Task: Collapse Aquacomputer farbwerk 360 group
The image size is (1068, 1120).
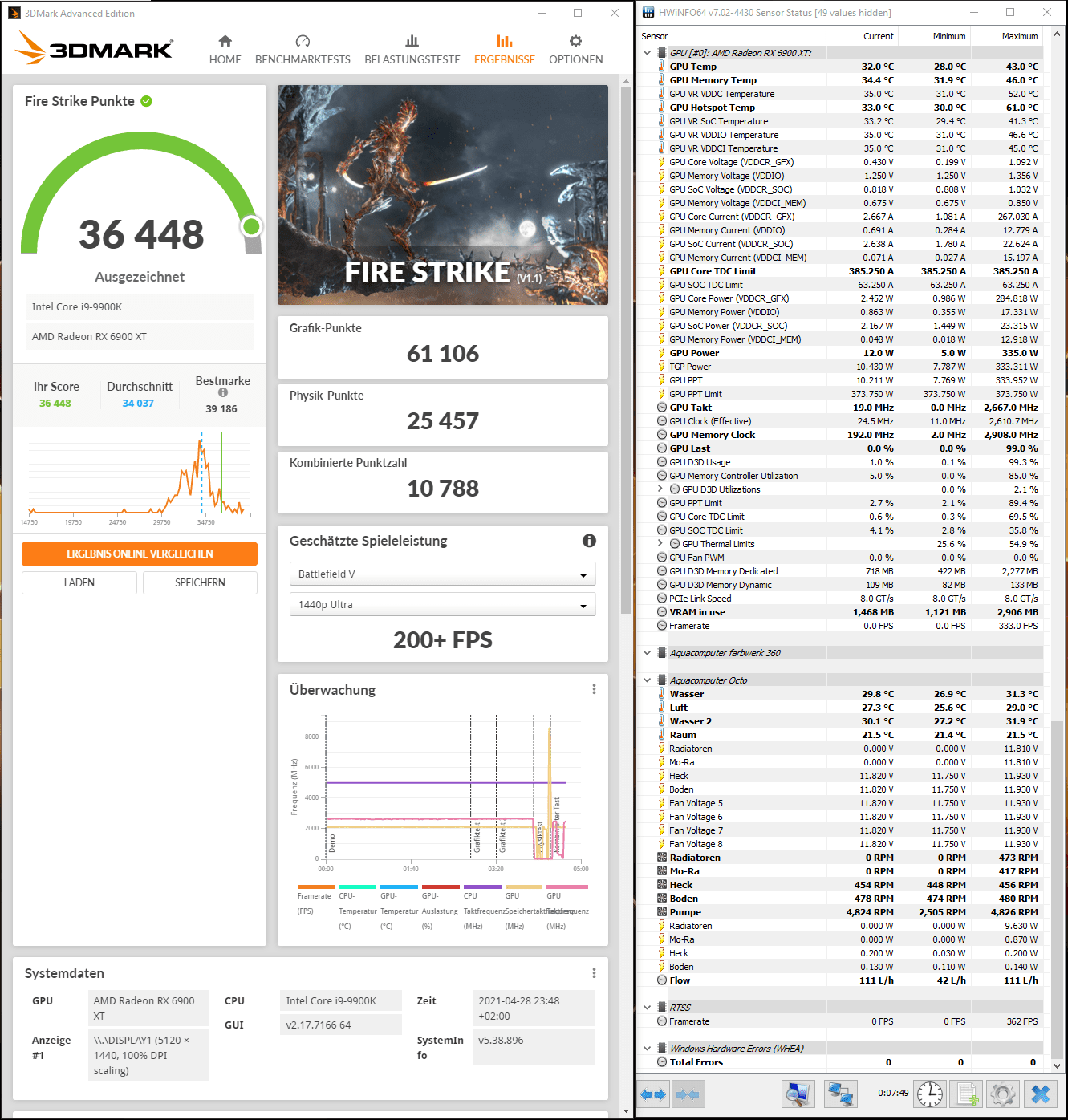Action: pos(648,653)
